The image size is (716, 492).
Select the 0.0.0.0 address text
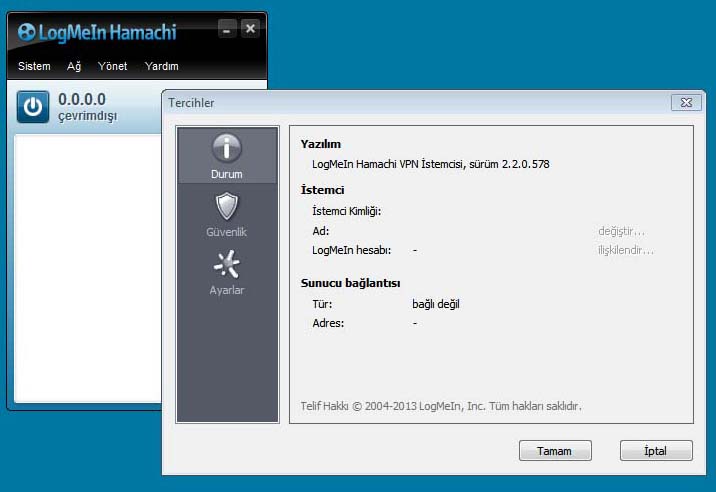tap(82, 99)
